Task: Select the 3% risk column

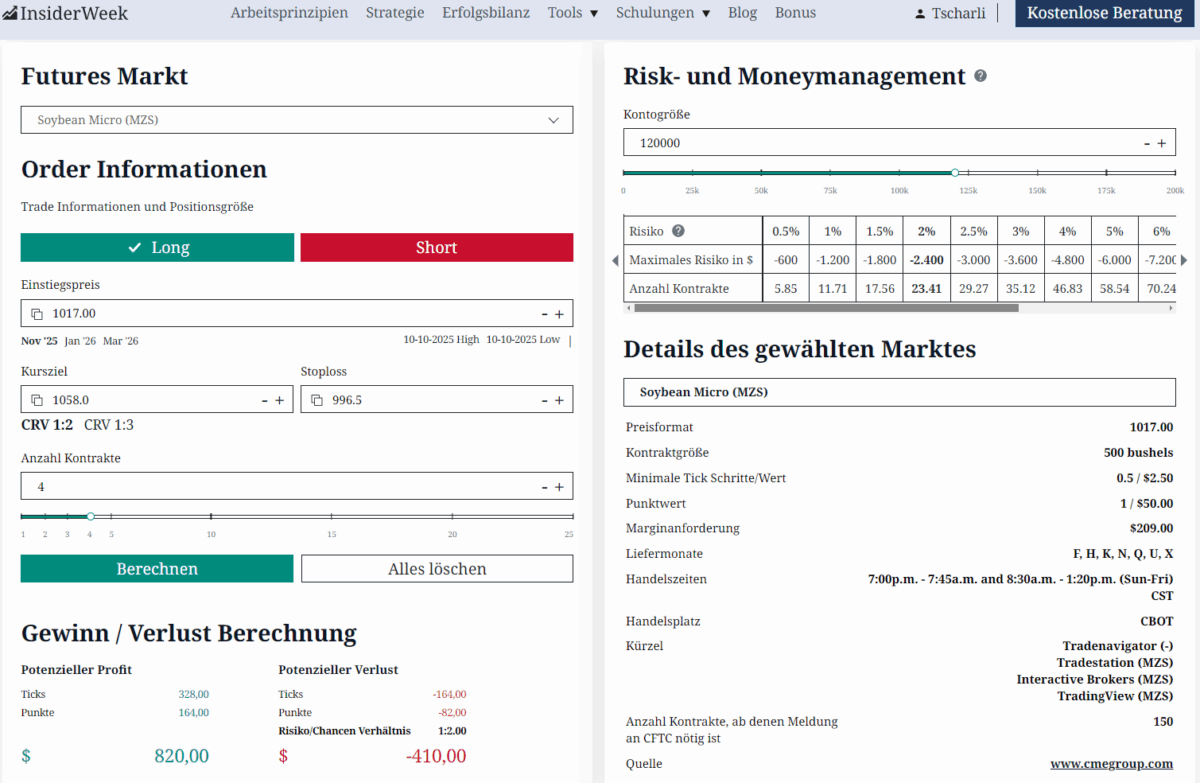Action: 1020,230
